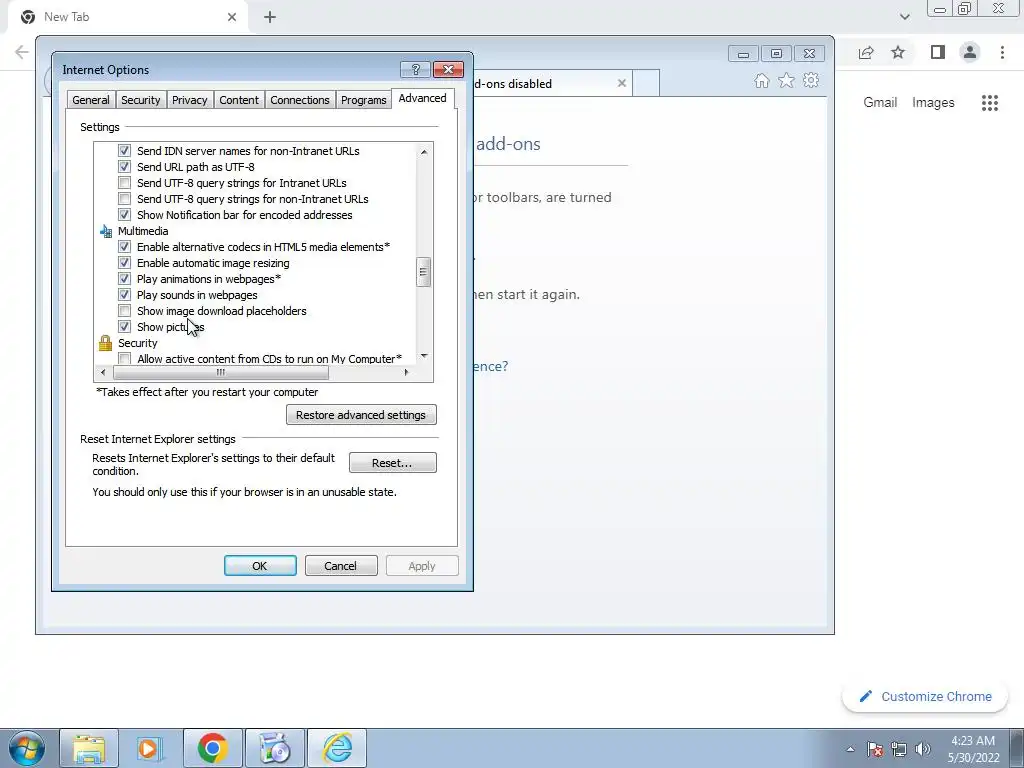Open Images link in Chrome
This screenshot has width=1024, height=768.
pos(933,103)
